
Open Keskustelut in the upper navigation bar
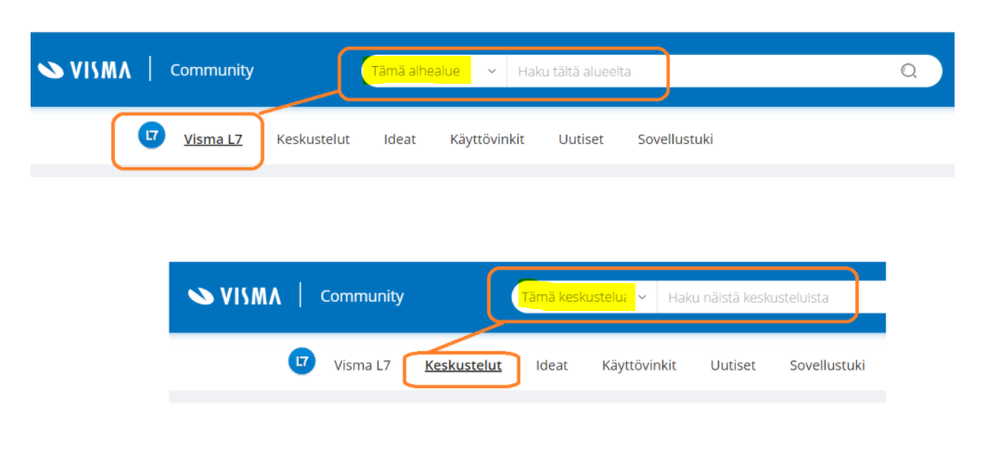click(x=313, y=140)
